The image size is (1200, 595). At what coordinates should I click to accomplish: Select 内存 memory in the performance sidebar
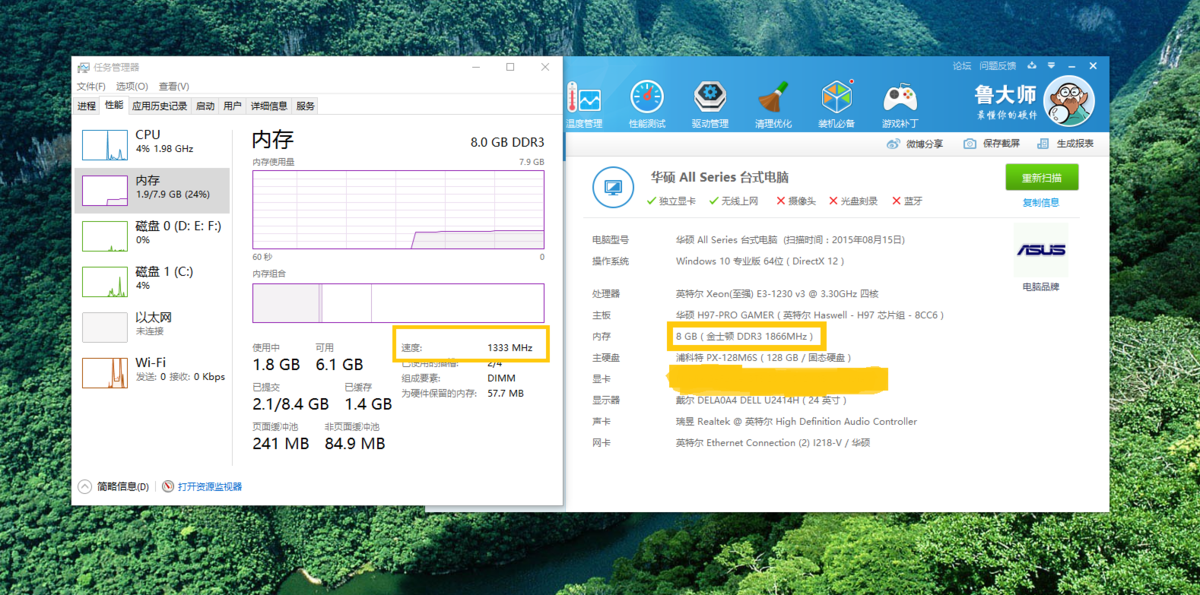(152, 190)
